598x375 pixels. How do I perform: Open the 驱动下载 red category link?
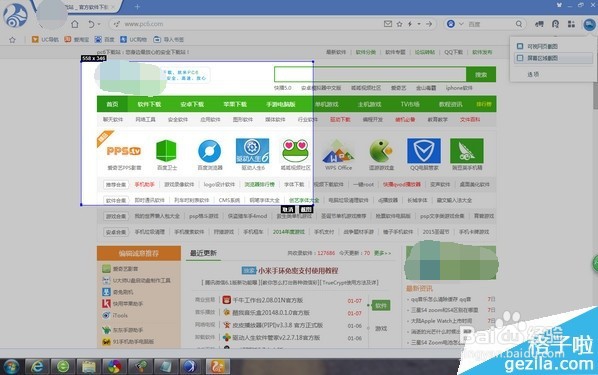pyautogui.click(x=340, y=119)
